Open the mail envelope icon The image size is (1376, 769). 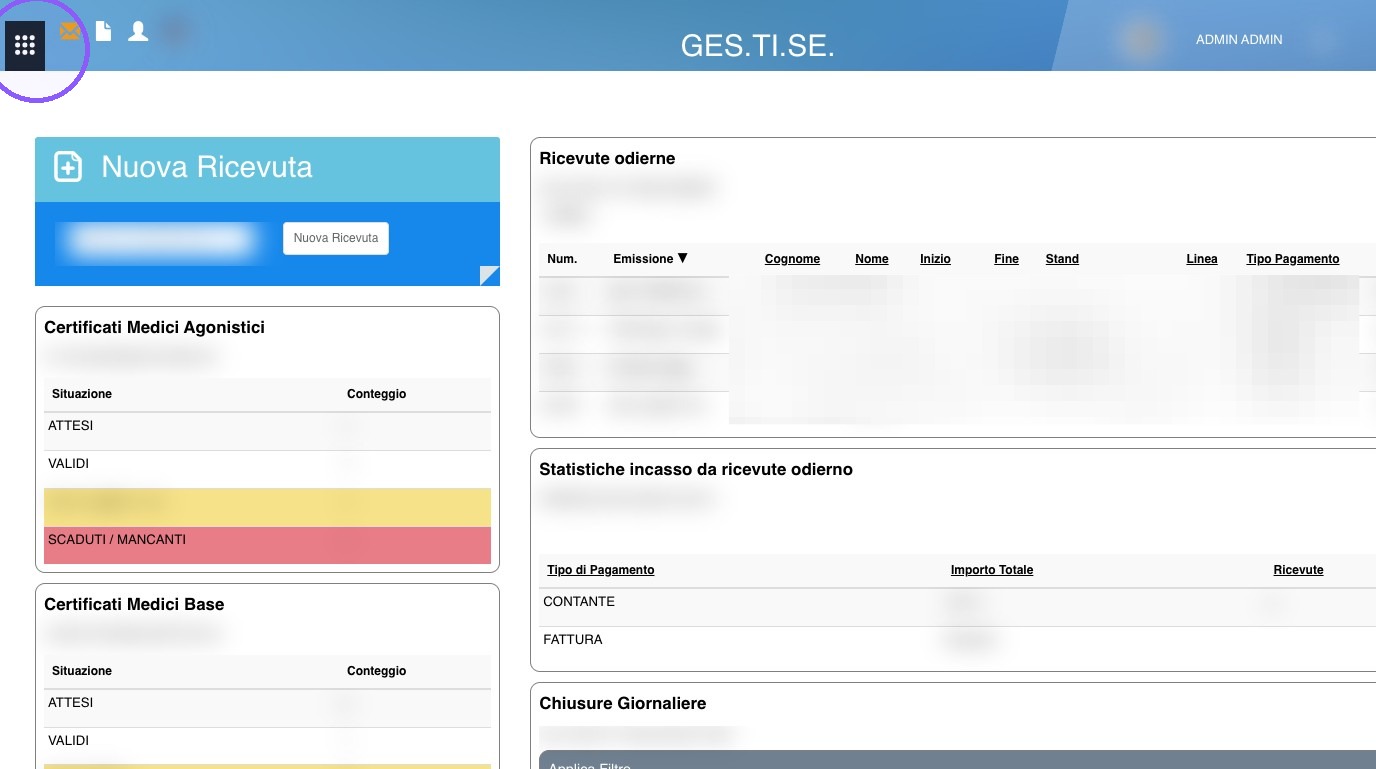pyautogui.click(x=69, y=31)
